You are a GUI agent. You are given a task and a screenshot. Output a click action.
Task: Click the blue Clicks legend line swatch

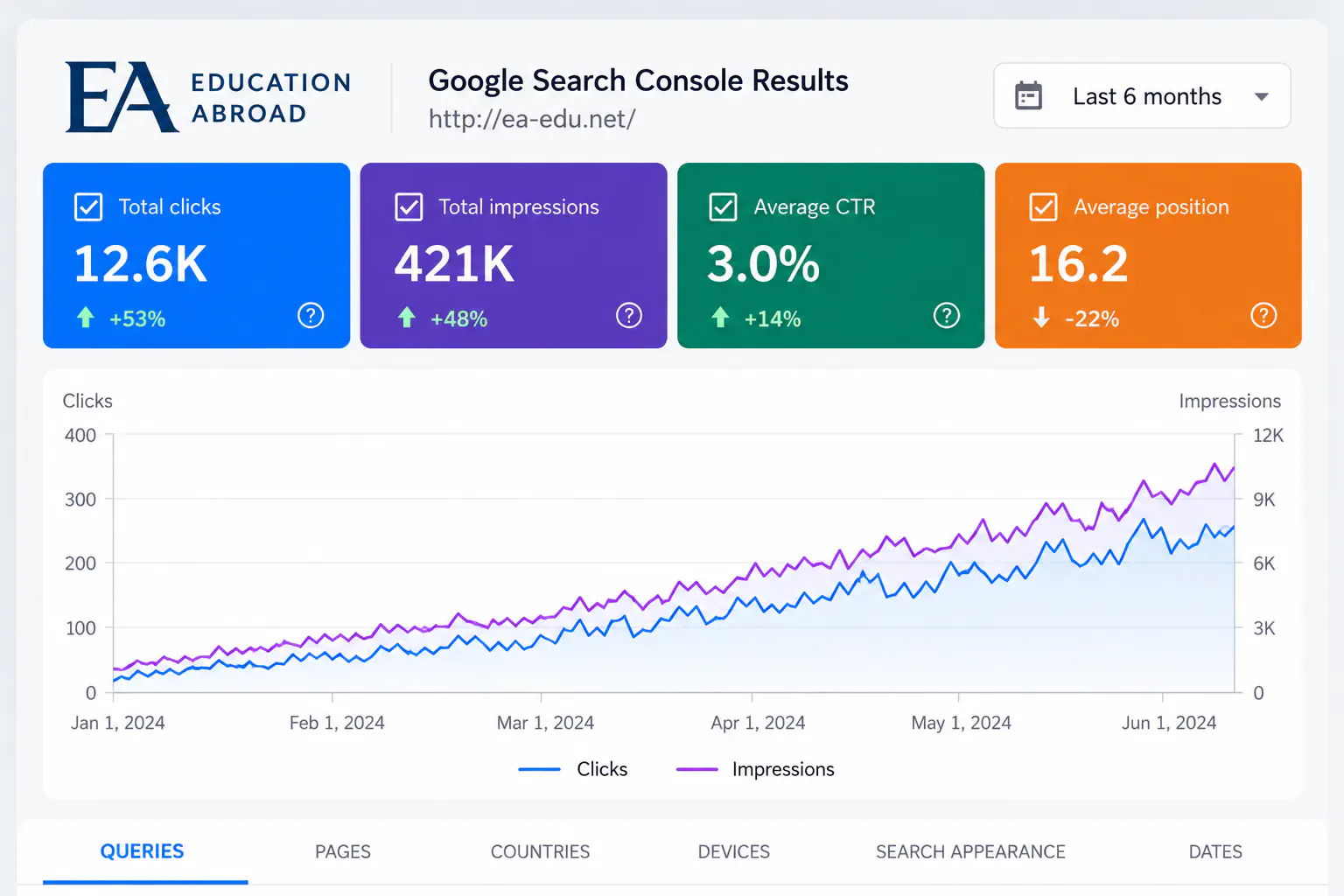[539, 769]
